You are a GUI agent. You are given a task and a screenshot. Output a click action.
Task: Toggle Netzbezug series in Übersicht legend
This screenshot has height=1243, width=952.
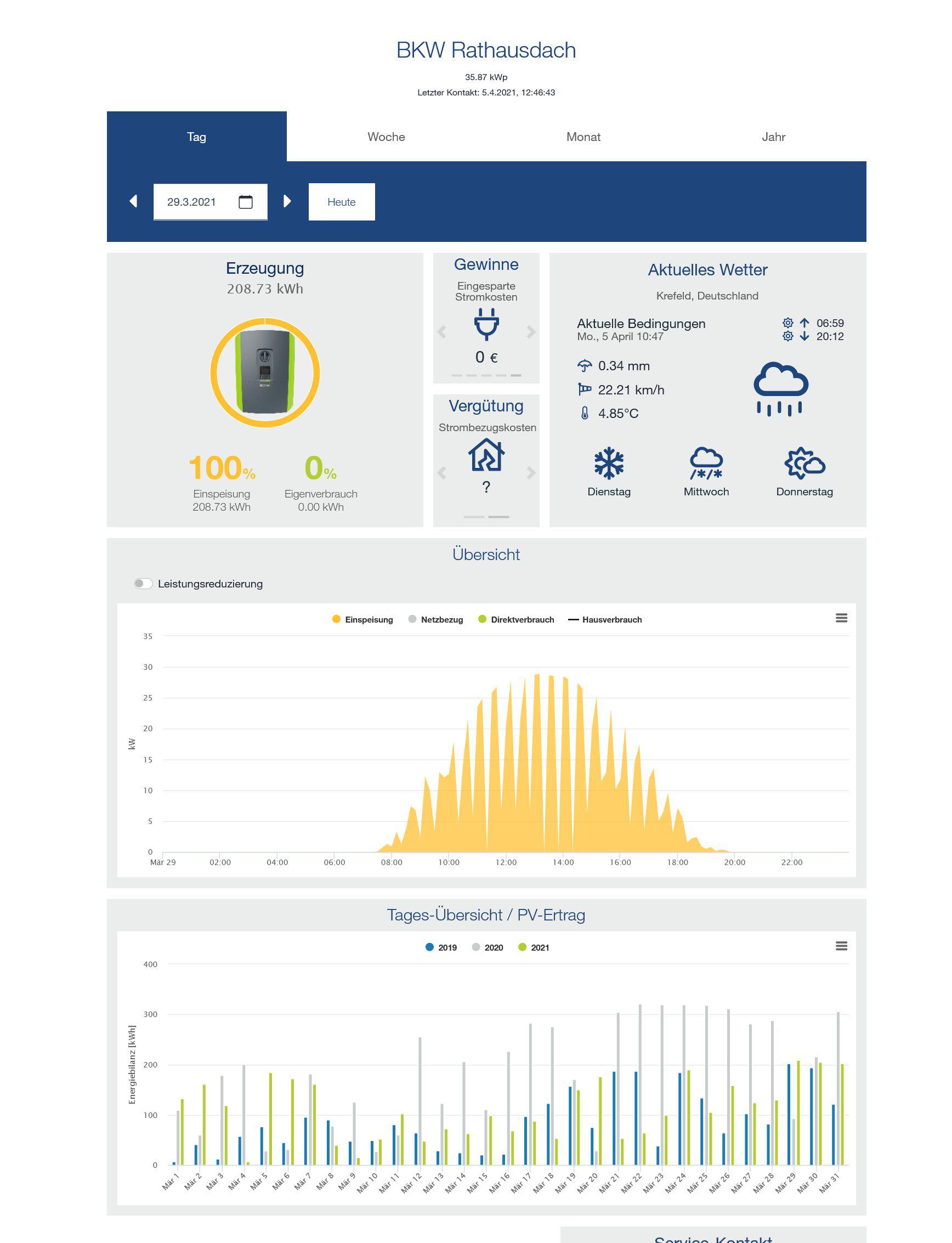[436, 619]
